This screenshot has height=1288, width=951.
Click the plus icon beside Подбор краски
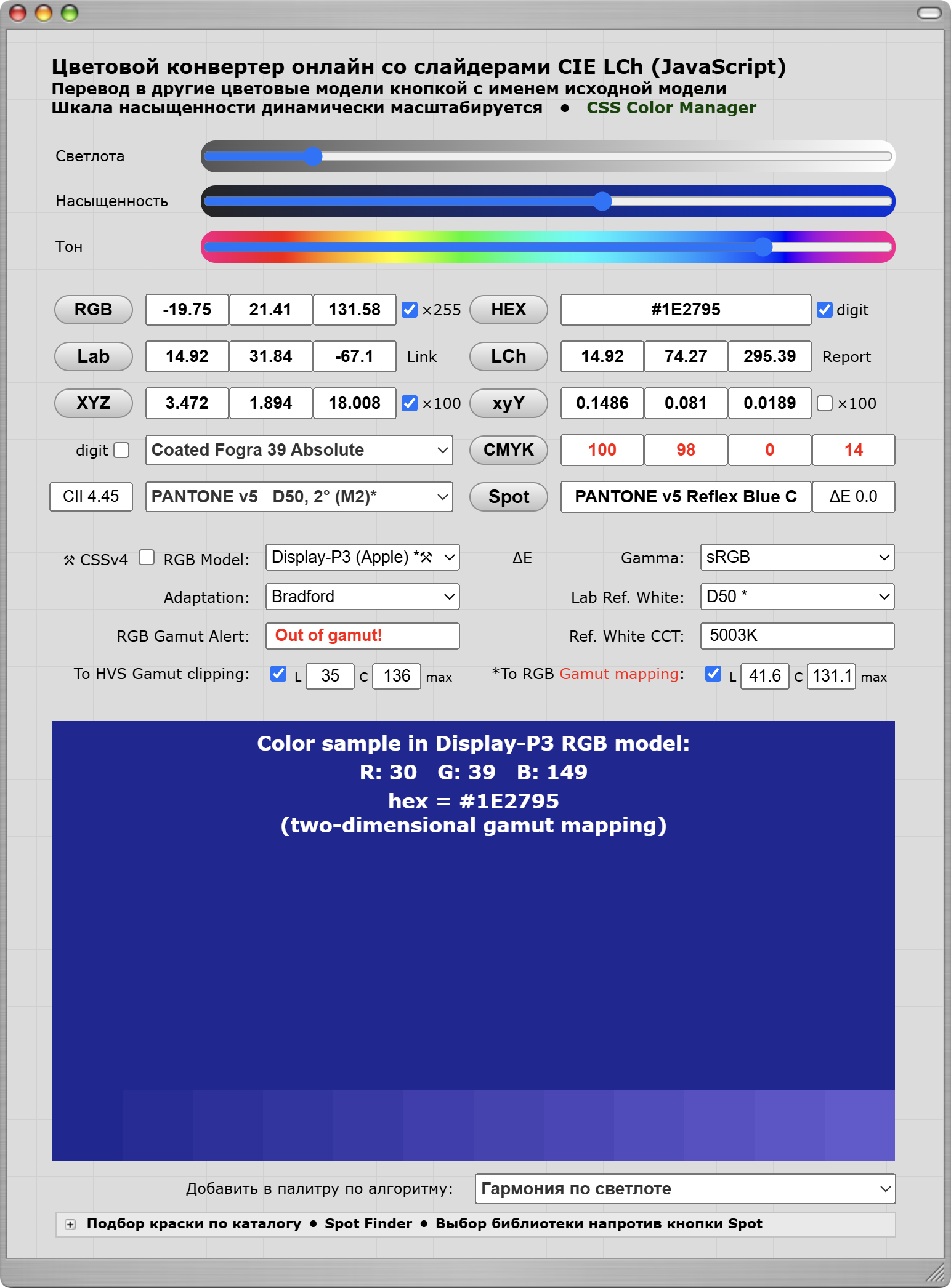pos(70,1225)
